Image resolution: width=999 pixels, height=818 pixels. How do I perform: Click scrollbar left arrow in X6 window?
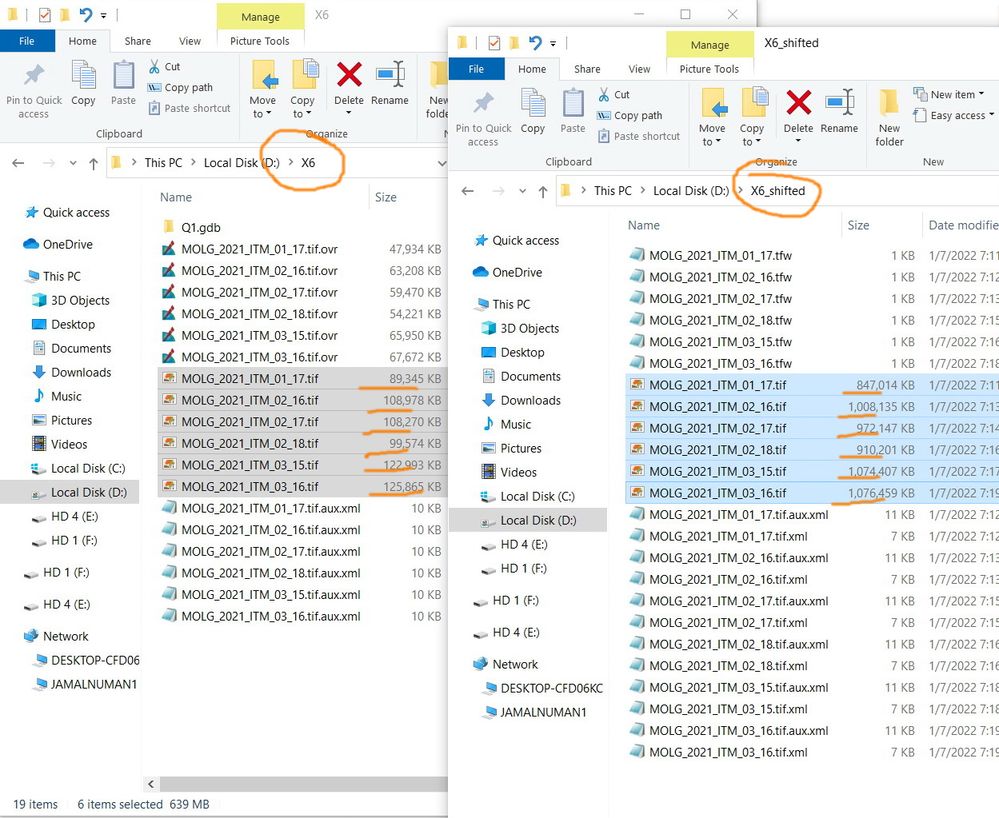pos(151,784)
